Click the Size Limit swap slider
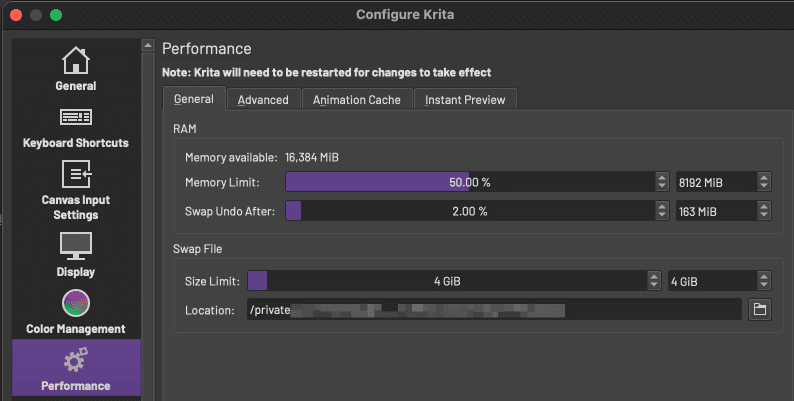794x401 pixels. click(x=447, y=280)
